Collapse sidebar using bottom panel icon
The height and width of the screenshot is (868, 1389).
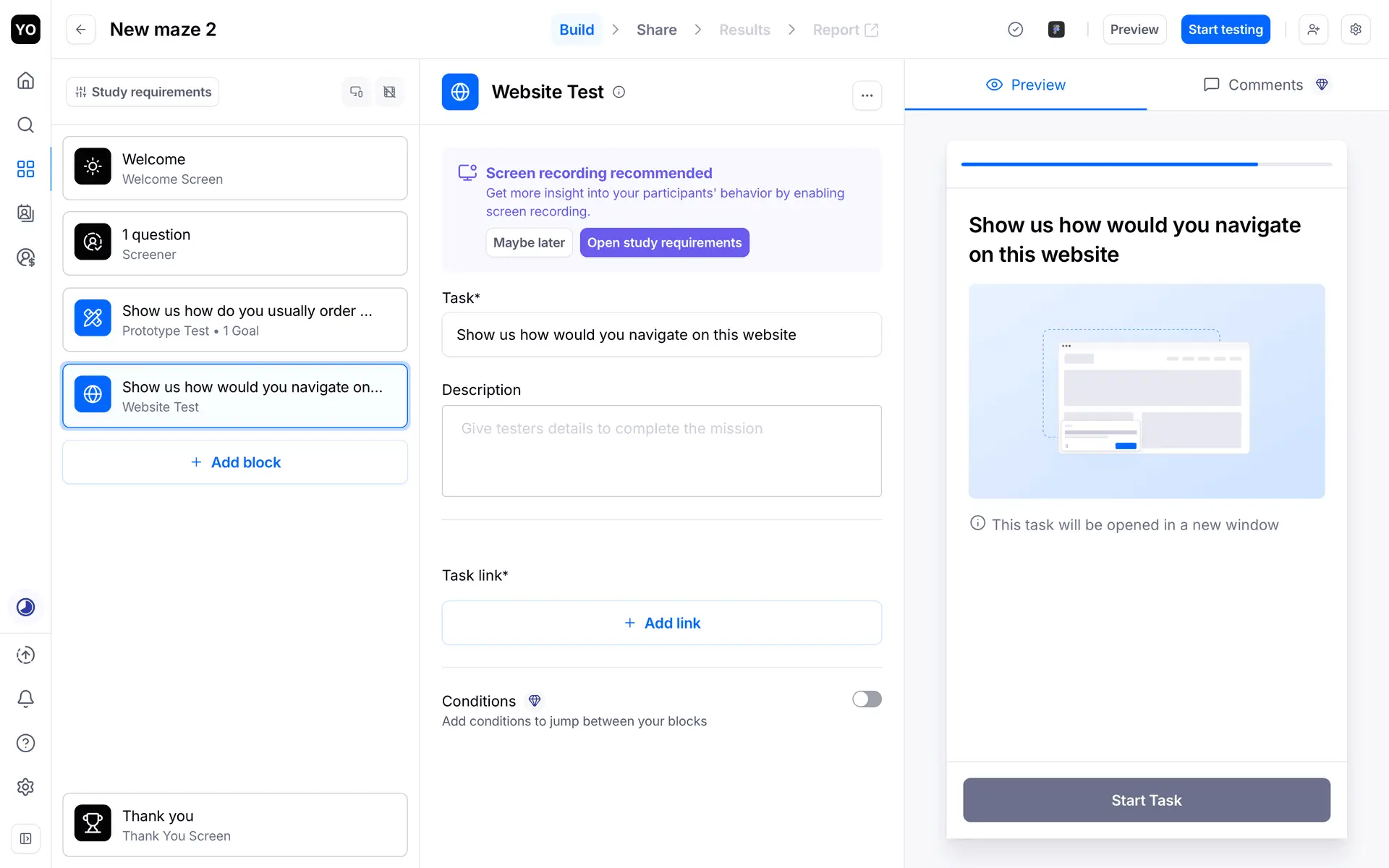(25, 838)
